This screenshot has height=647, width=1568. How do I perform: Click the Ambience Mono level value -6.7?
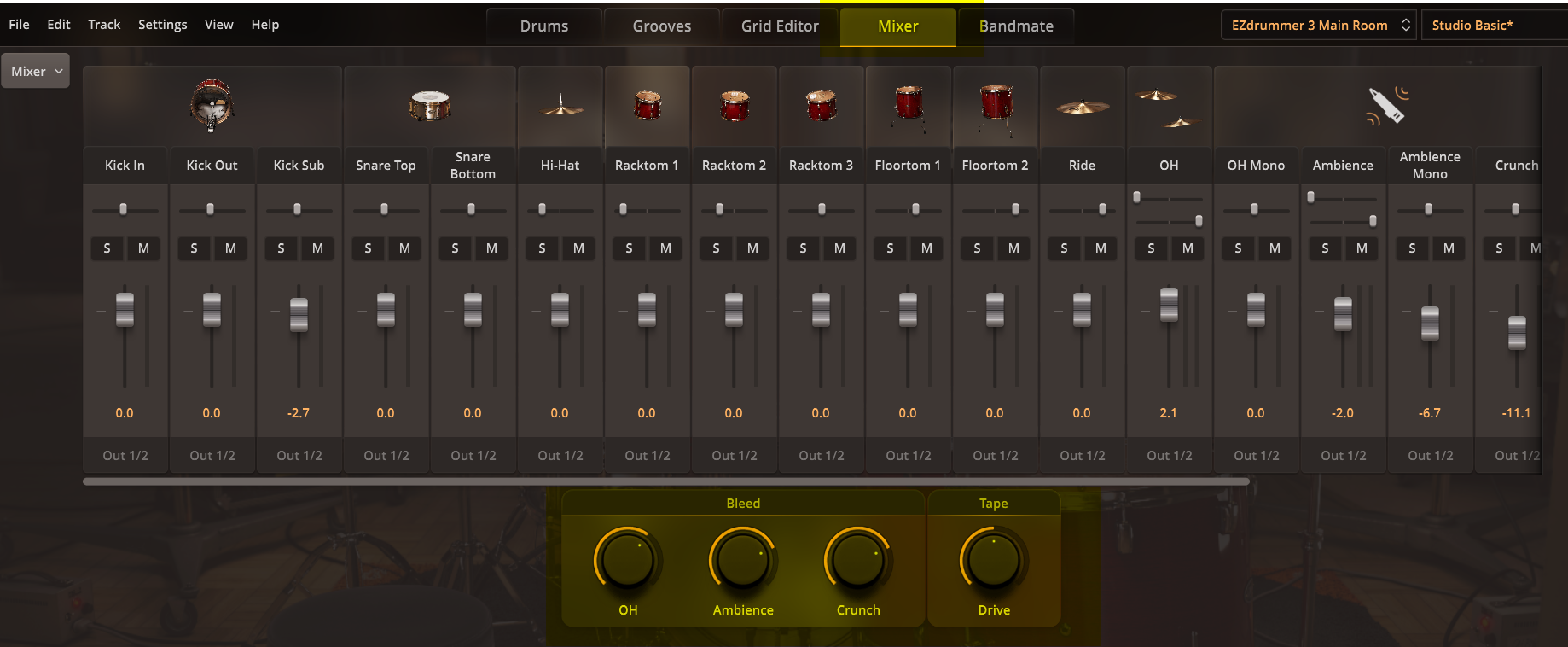(1430, 413)
